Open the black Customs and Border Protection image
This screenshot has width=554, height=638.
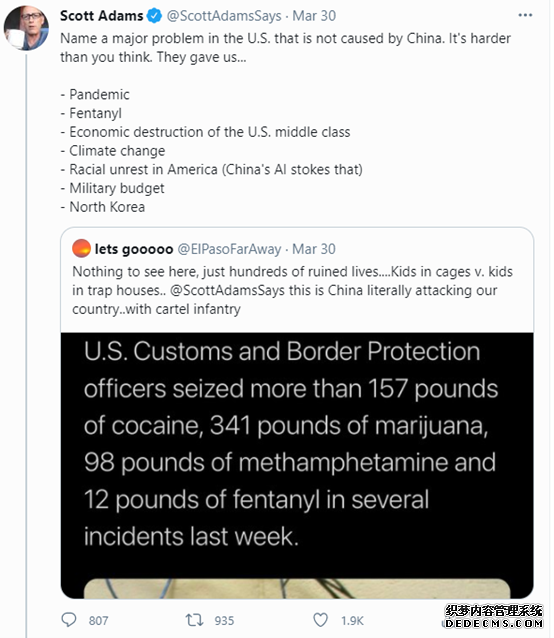pyautogui.click(x=297, y=455)
